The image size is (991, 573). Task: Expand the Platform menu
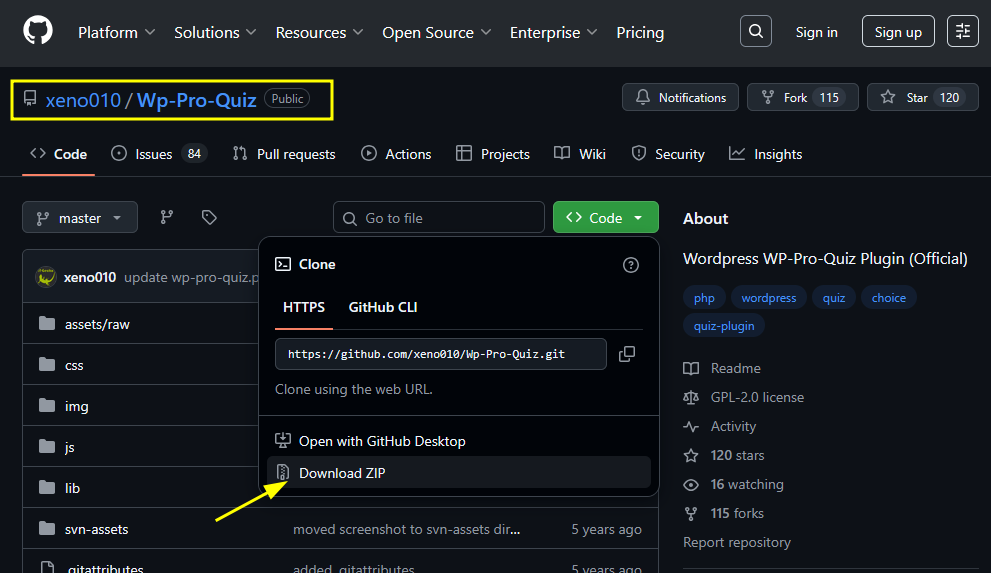pyautogui.click(x=116, y=32)
